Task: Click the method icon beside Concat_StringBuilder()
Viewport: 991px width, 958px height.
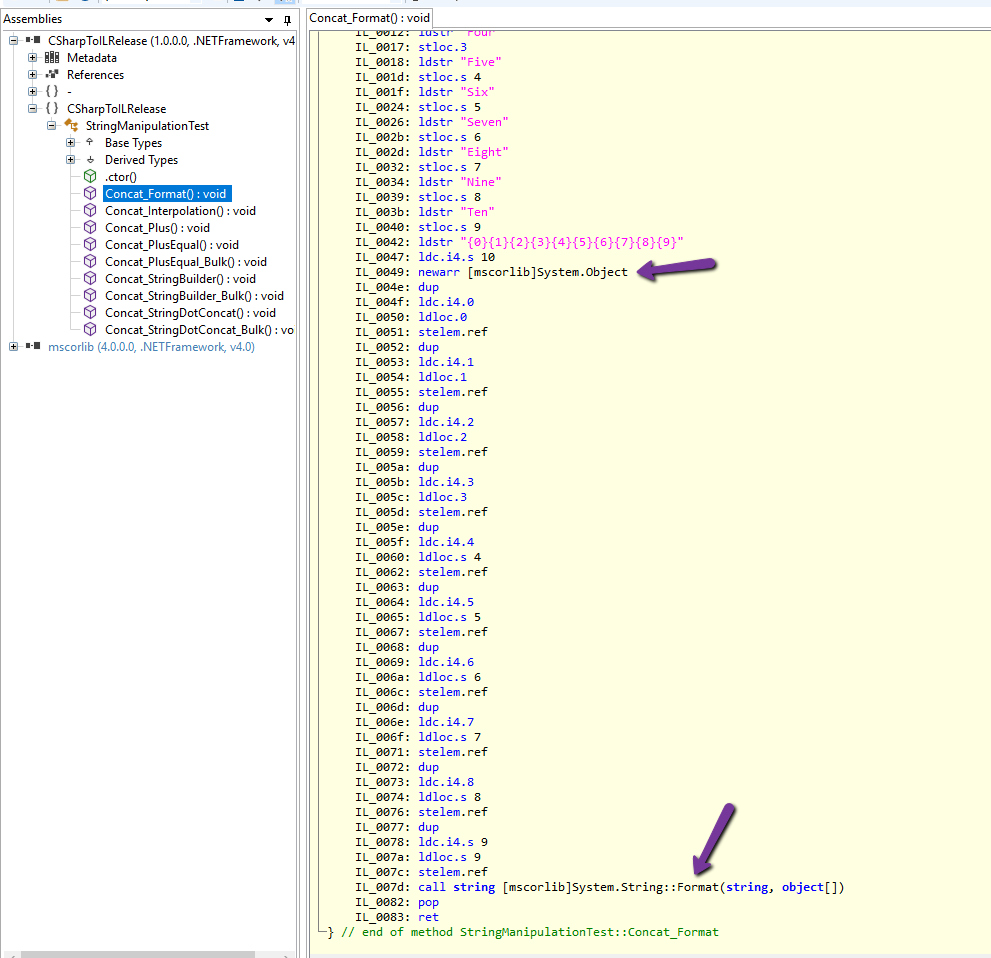Action: click(92, 278)
